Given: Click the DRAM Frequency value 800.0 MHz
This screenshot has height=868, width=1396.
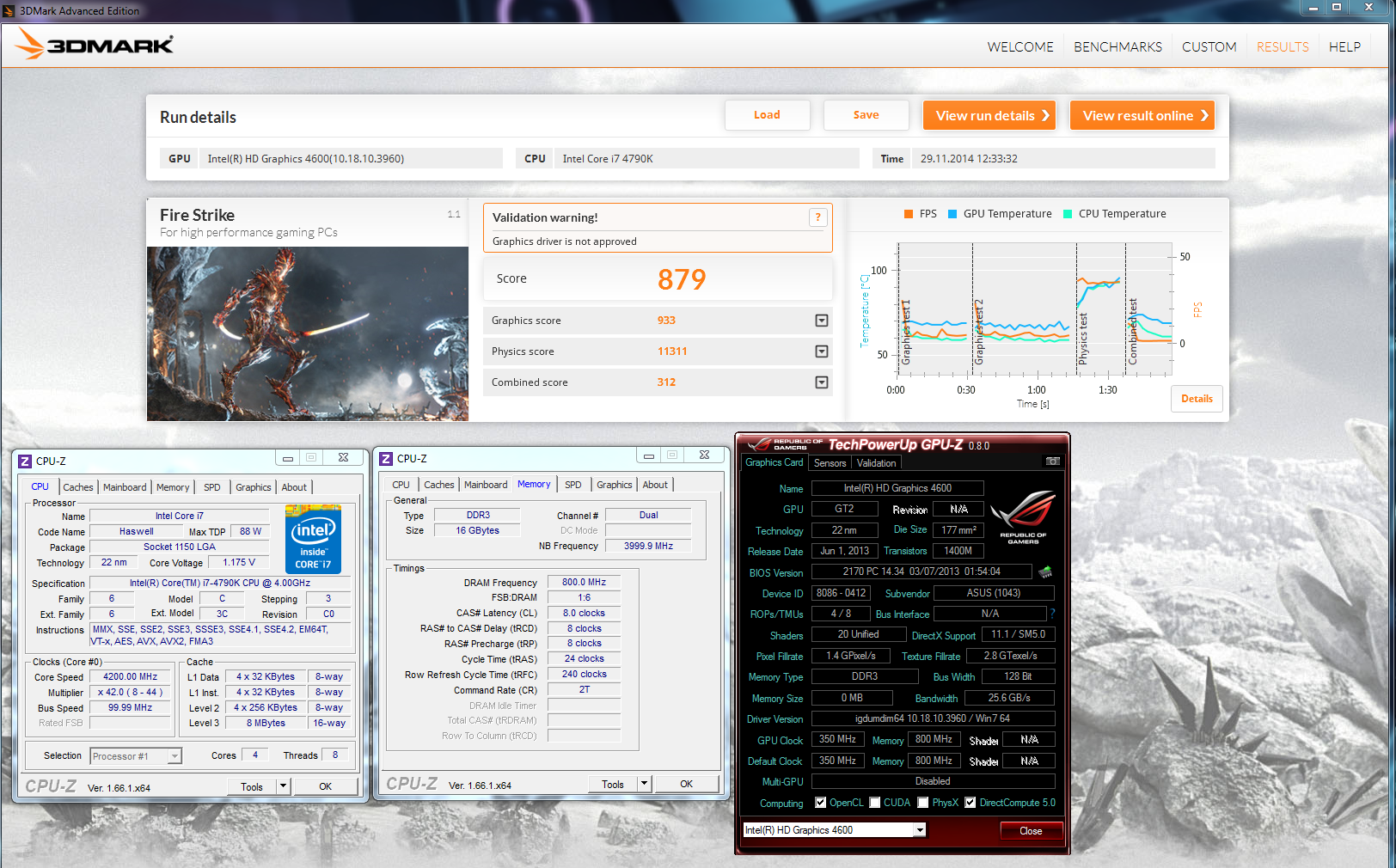Looking at the screenshot, I should pyautogui.click(x=585, y=582).
